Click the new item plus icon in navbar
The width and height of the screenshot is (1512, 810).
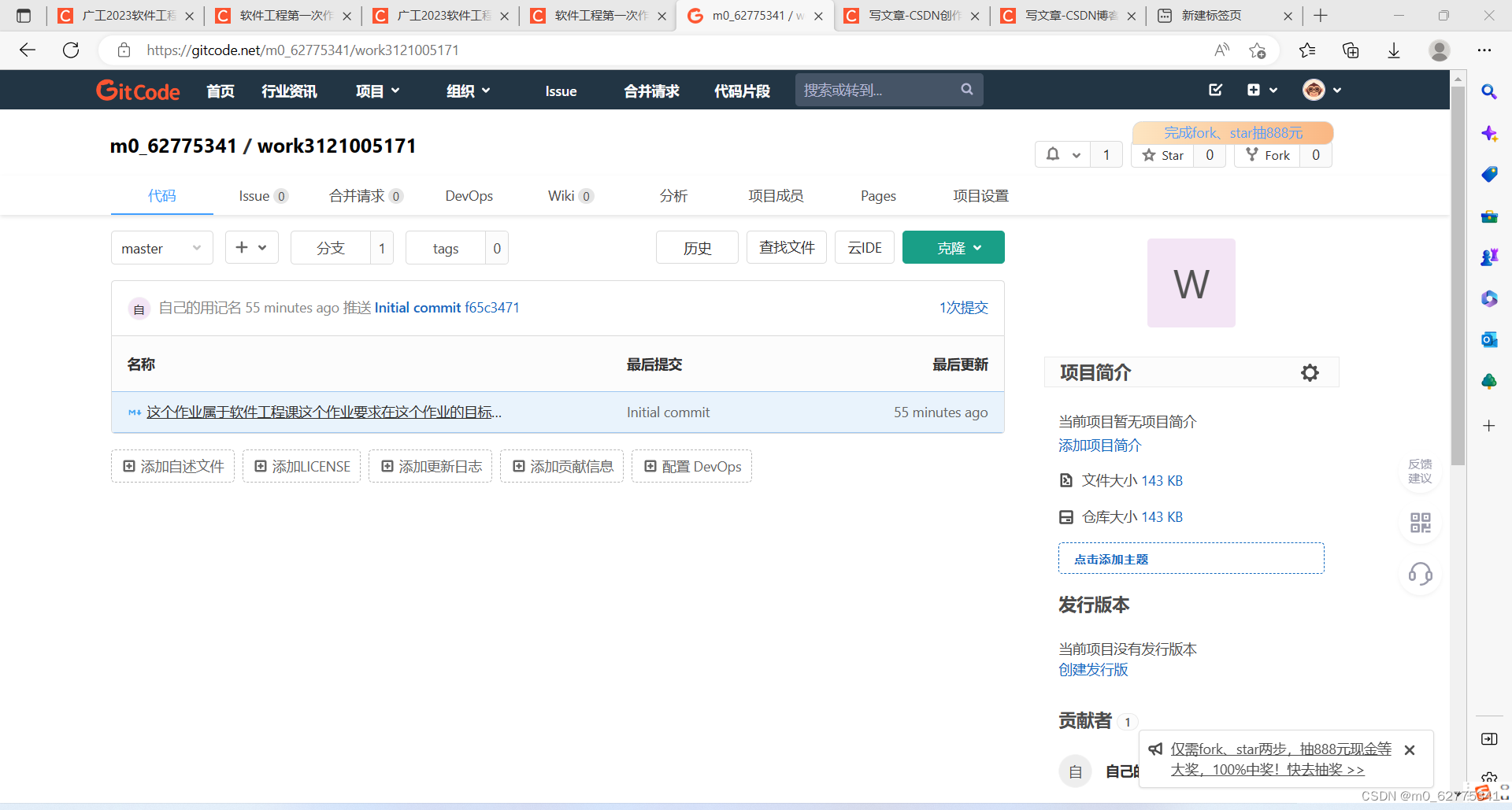(x=1254, y=90)
